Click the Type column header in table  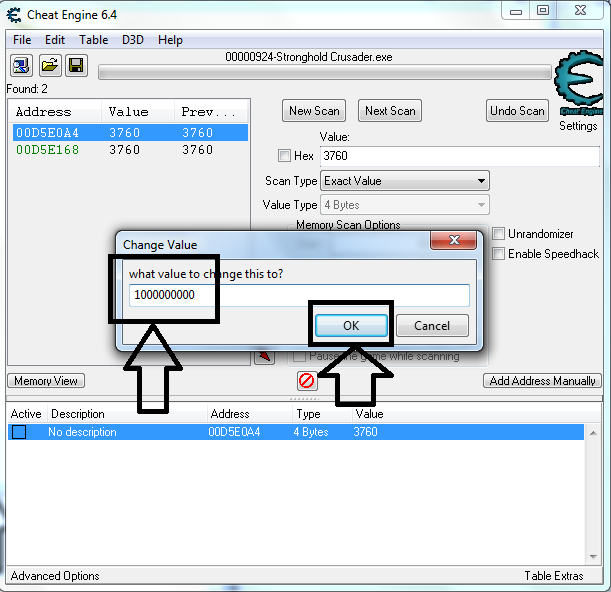(322, 414)
